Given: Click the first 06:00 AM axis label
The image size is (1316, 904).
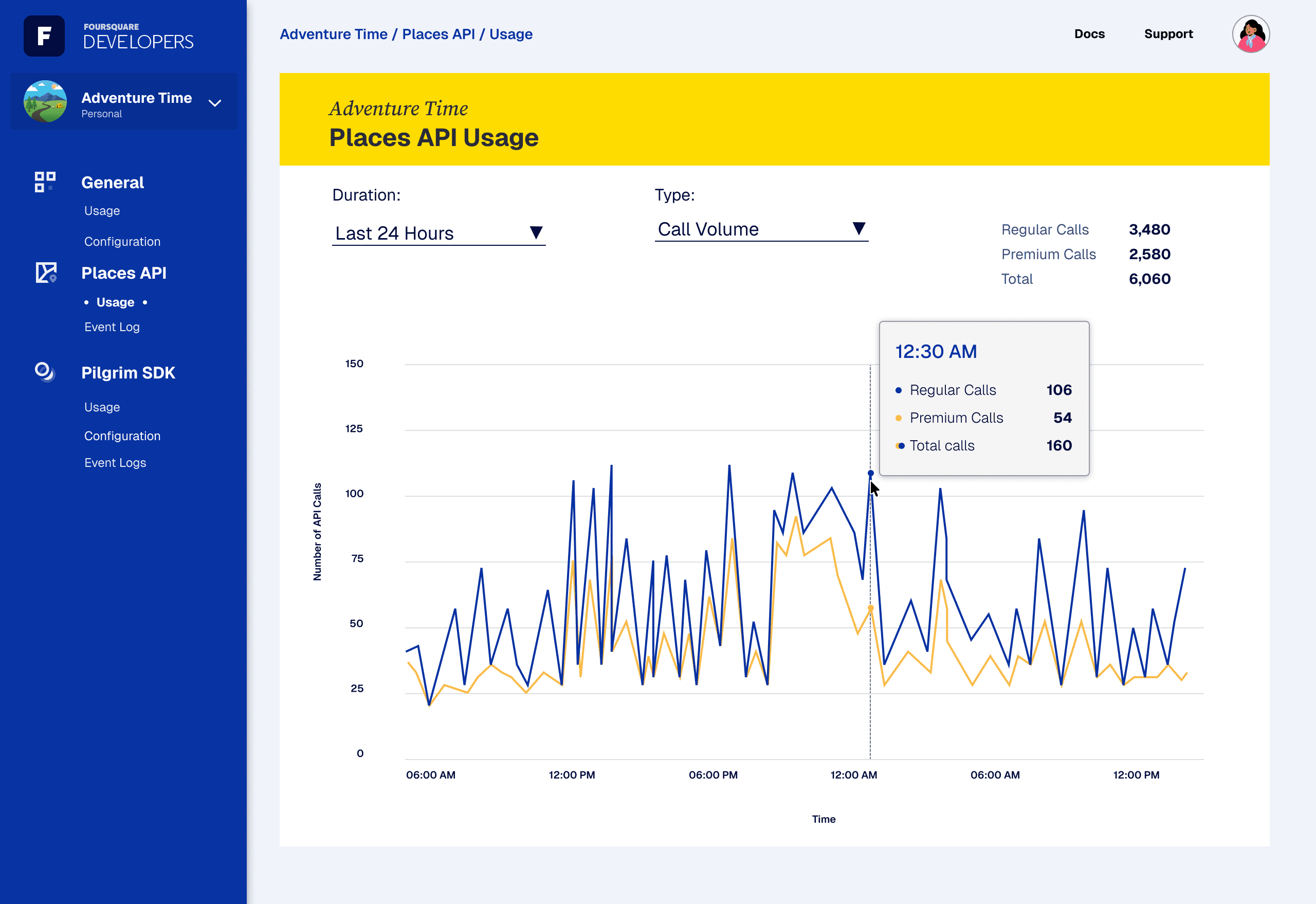Looking at the screenshot, I should point(430,775).
